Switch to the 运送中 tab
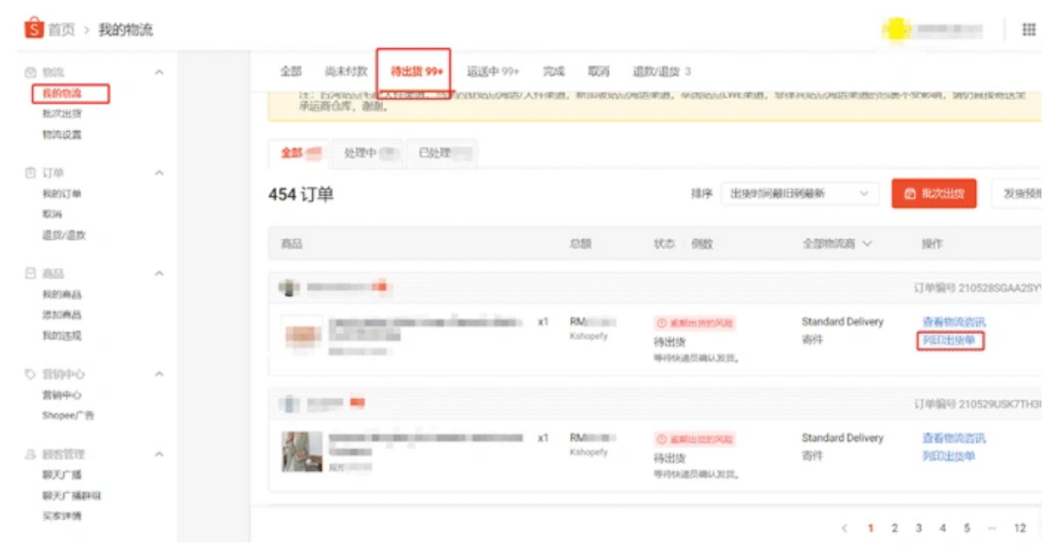Viewport: 1058px width, 553px height. tap(493, 72)
